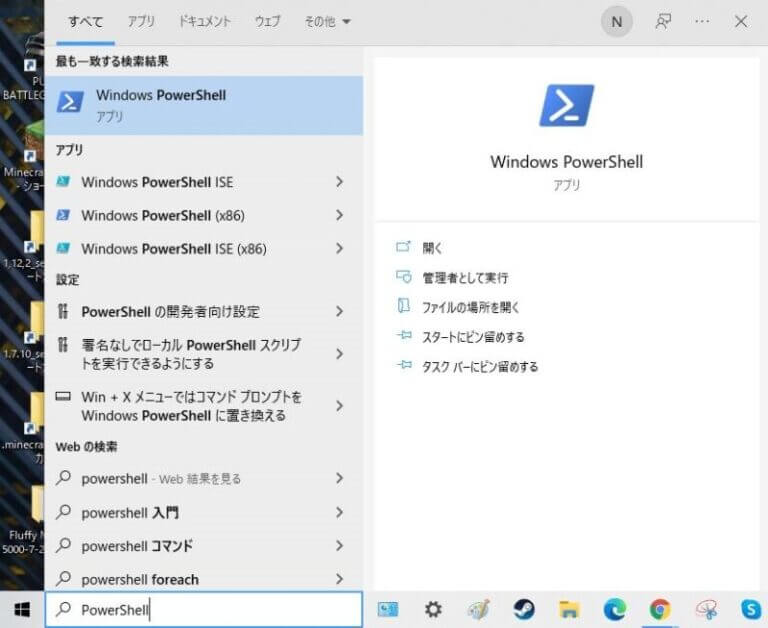This screenshot has height=628, width=768.
Task: Expand arrow for powershell foreach suggestion
Action: 339,579
